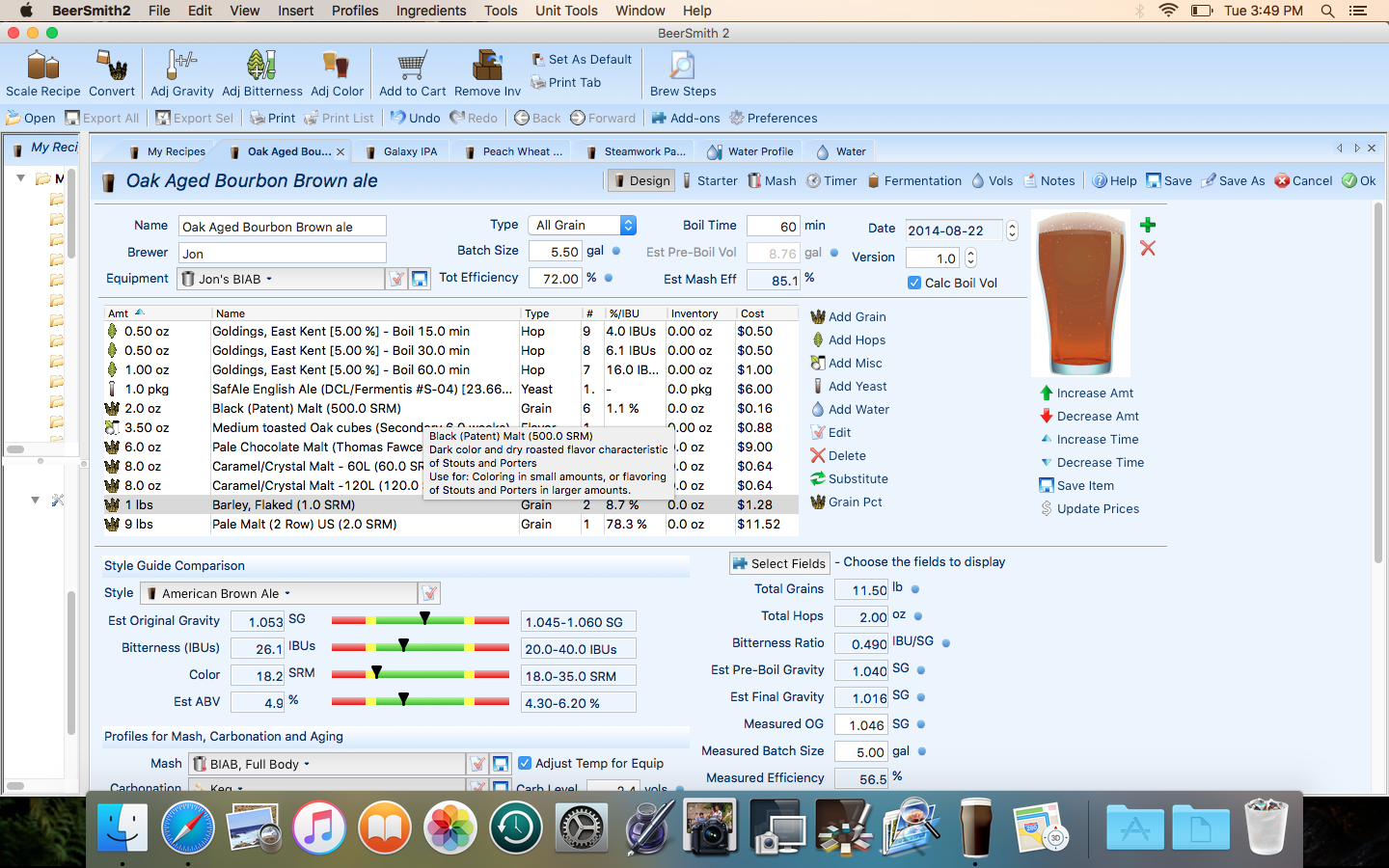Click Add Misc
Viewport: 1389px width, 868px height.
[x=846, y=363]
